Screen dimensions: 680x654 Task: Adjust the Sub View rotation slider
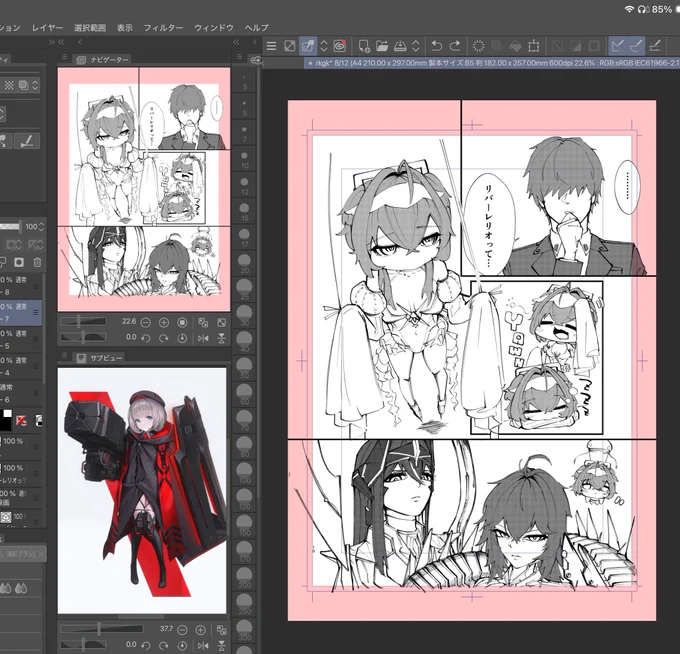coord(83,645)
